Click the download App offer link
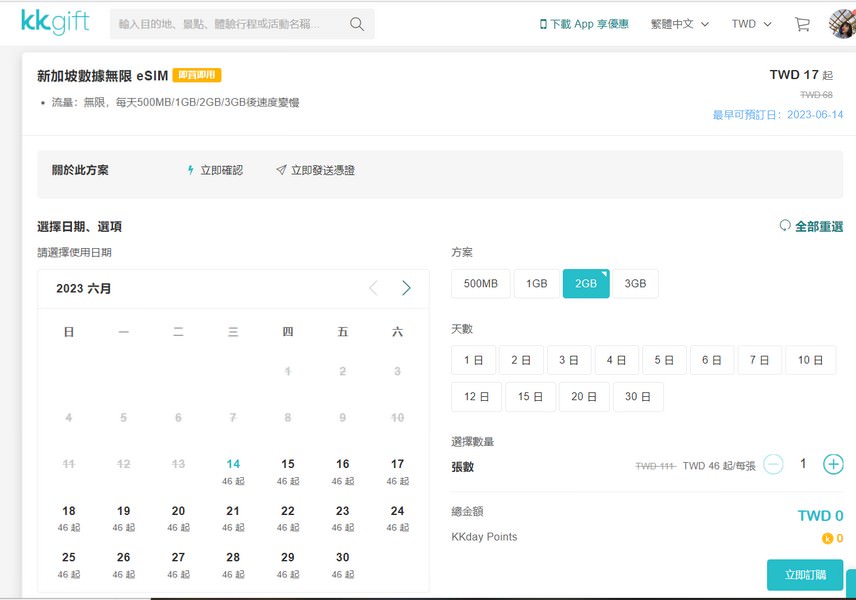 [584, 24]
